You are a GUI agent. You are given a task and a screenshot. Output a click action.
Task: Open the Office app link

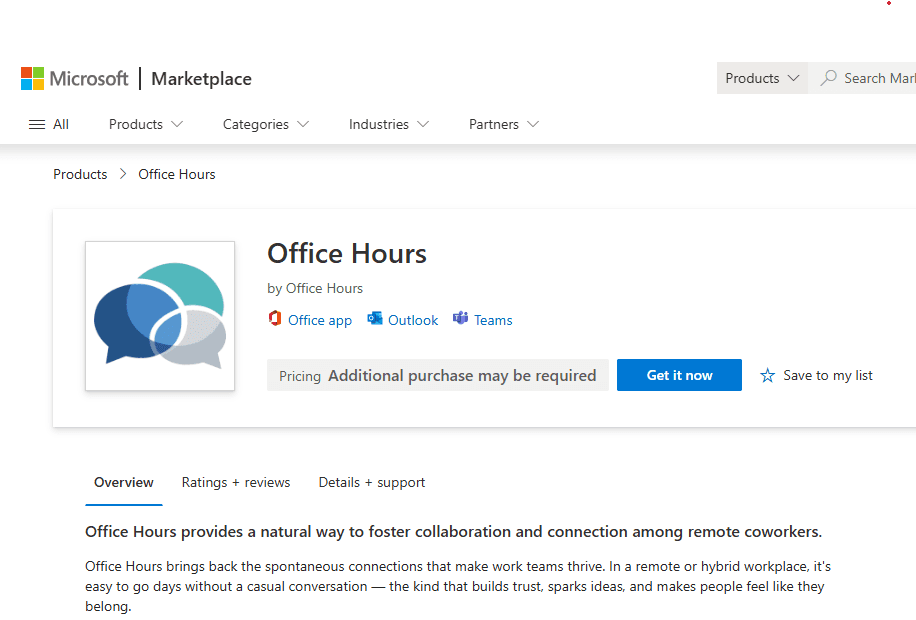(320, 320)
